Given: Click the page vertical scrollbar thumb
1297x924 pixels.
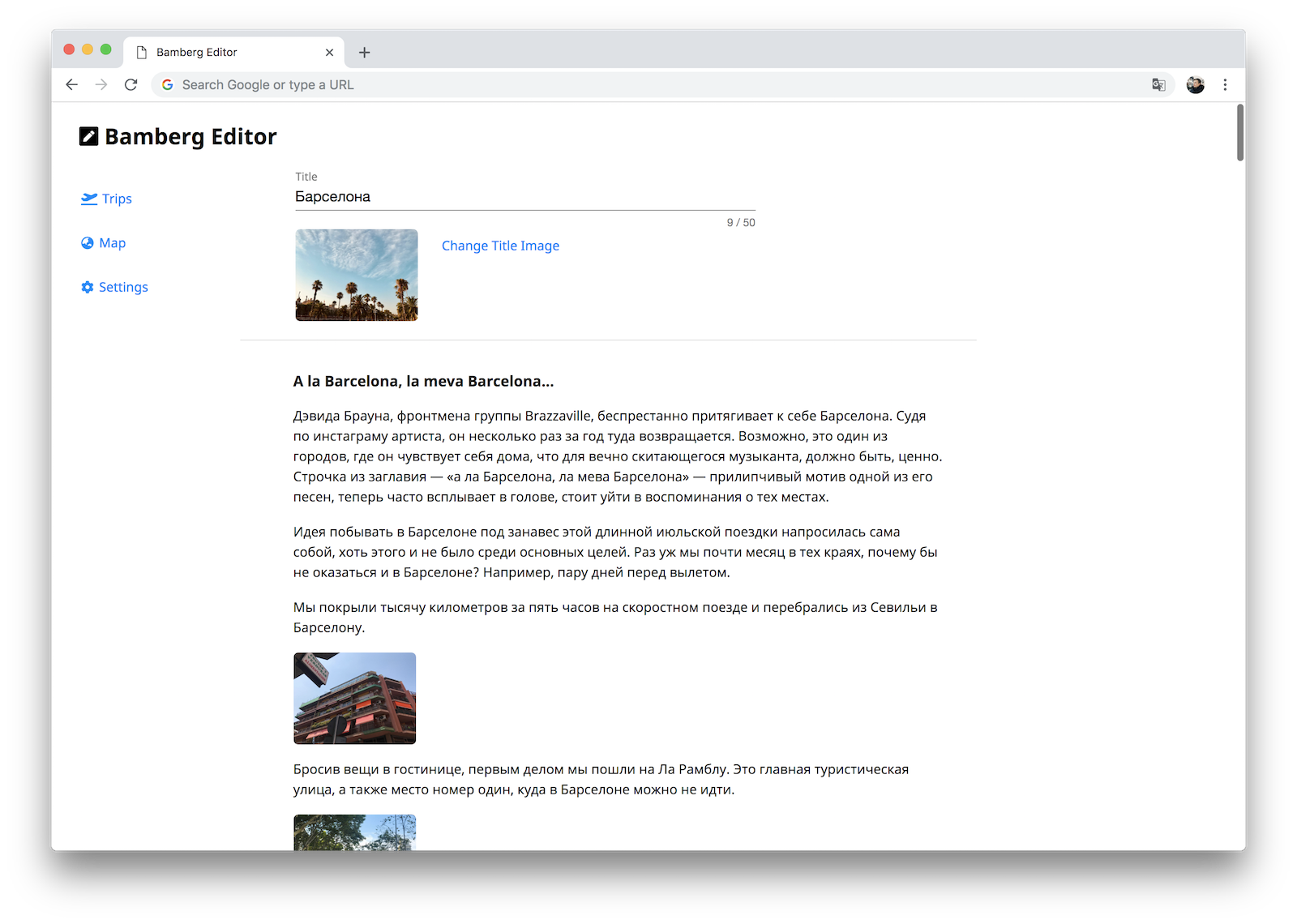Looking at the screenshot, I should pyautogui.click(x=1239, y=133).
